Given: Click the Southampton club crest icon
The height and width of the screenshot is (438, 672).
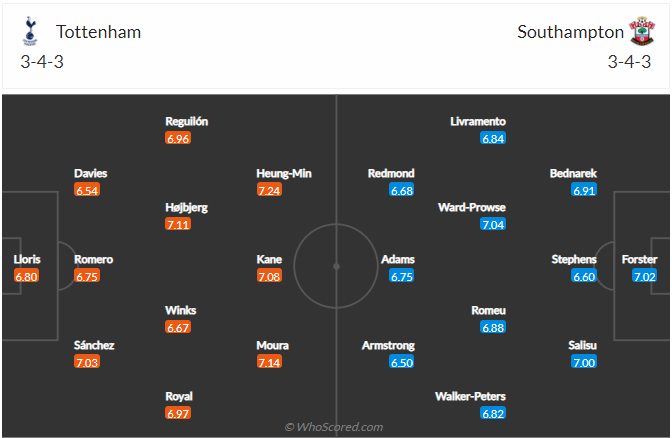Looking at the screenshot, I should (x=640, y=32).
